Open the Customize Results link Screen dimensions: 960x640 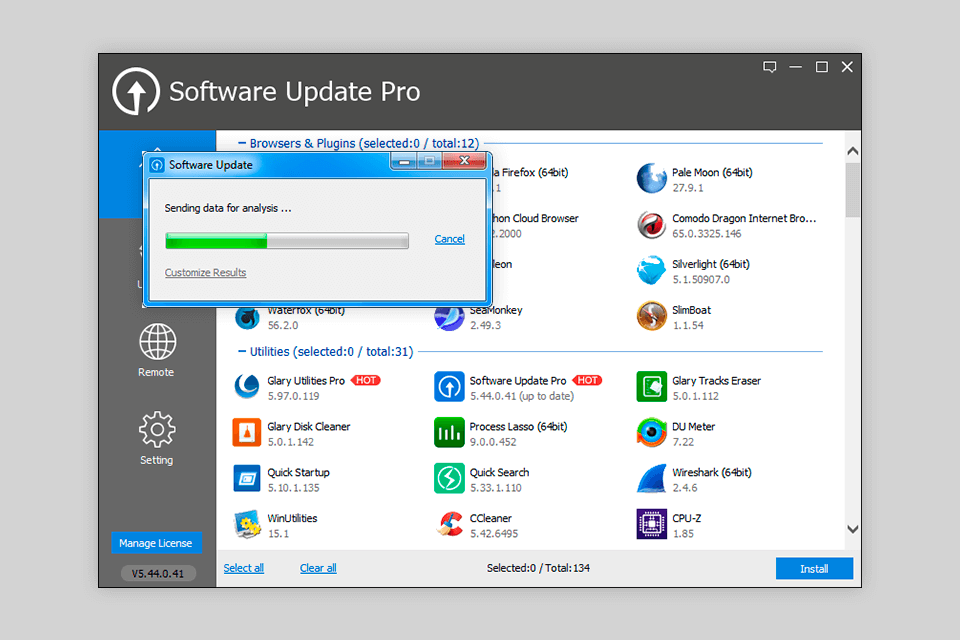click(205, 273)
